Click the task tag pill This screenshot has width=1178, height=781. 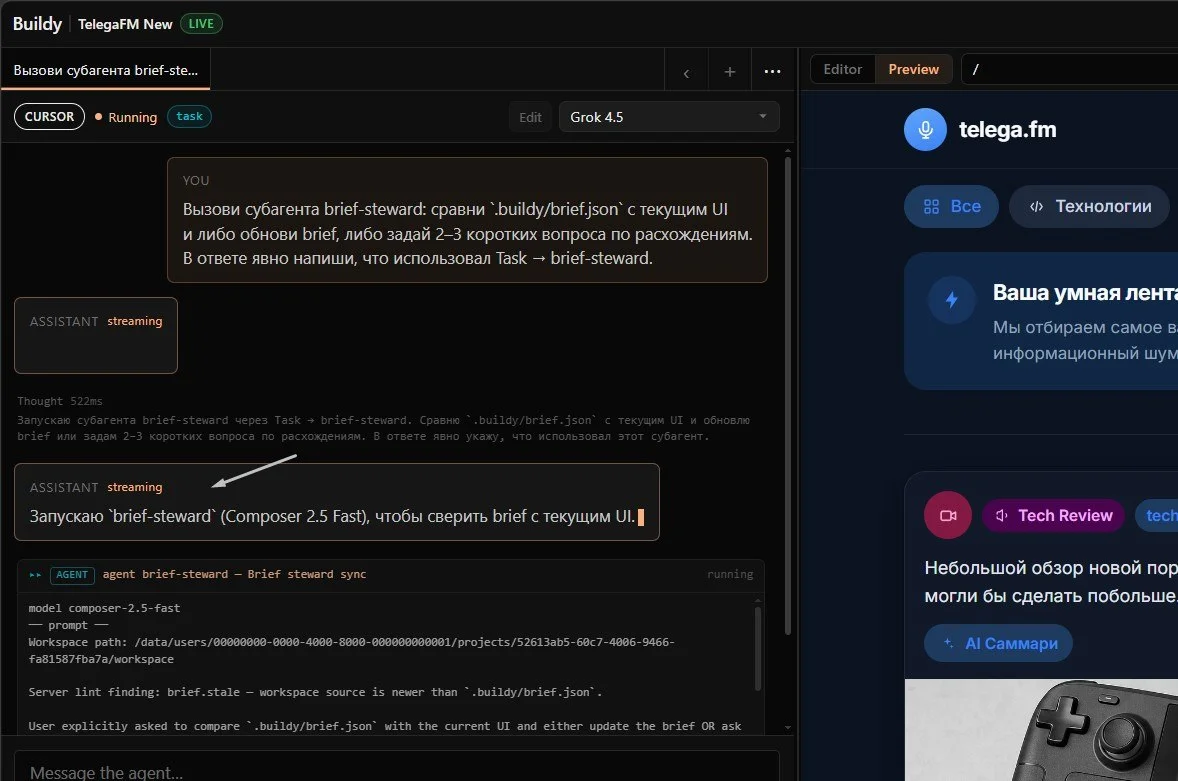pyautogui.click(x=189, y=116)
